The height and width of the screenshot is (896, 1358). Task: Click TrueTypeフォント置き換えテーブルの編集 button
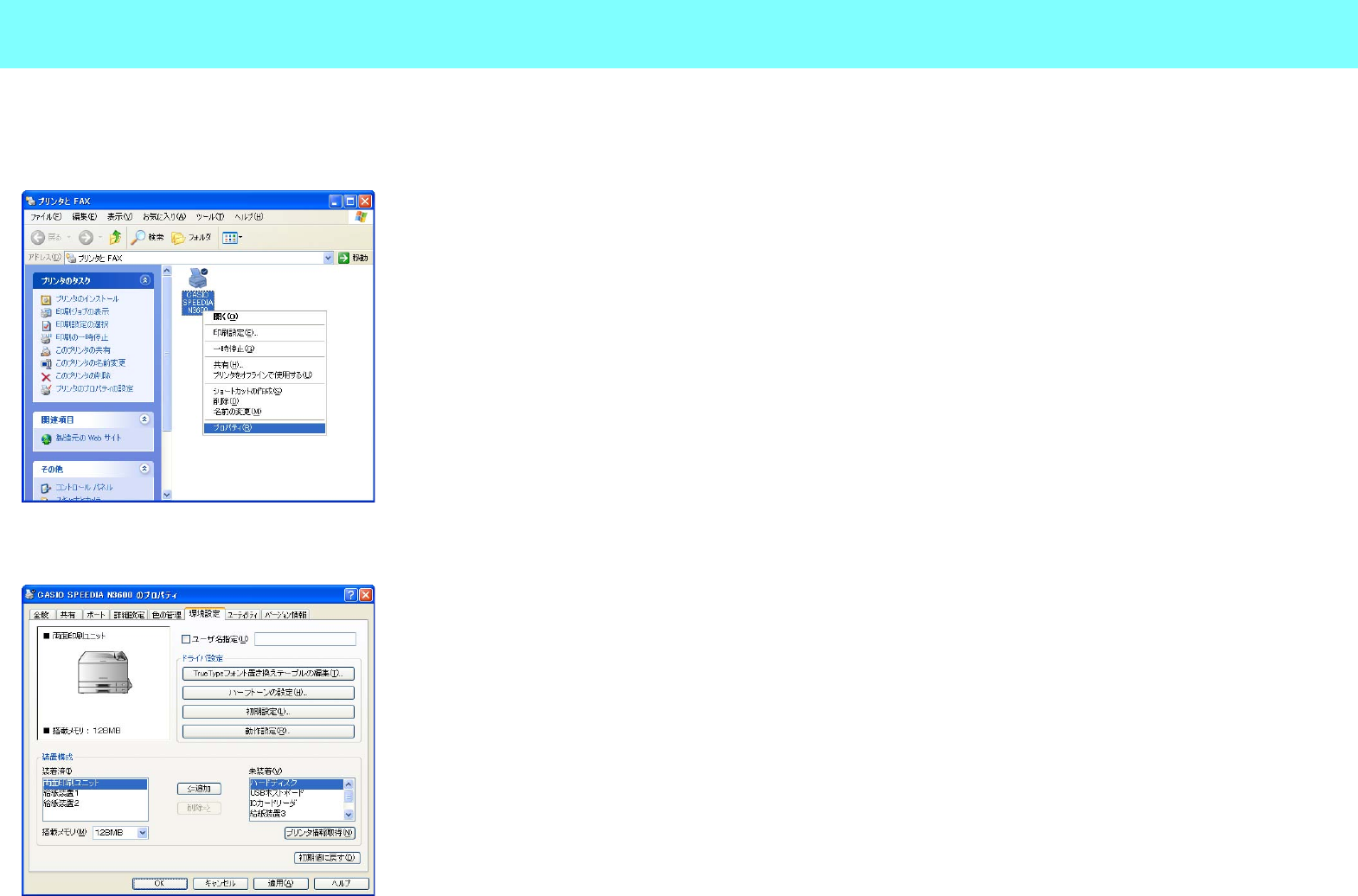coord(268,674)
